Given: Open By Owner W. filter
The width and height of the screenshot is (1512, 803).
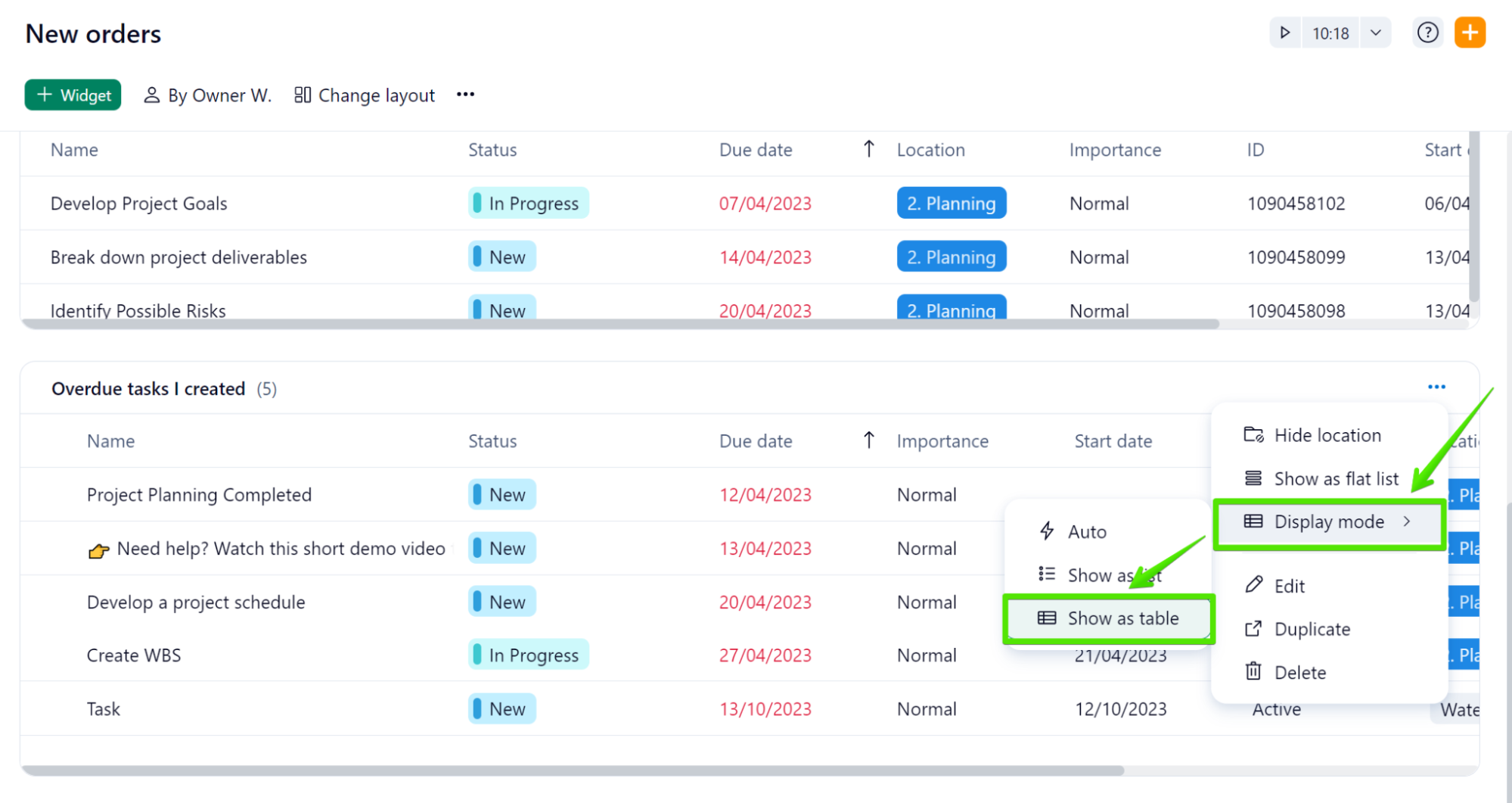Looking at the screenshot, I should click(x=207, y=95).
